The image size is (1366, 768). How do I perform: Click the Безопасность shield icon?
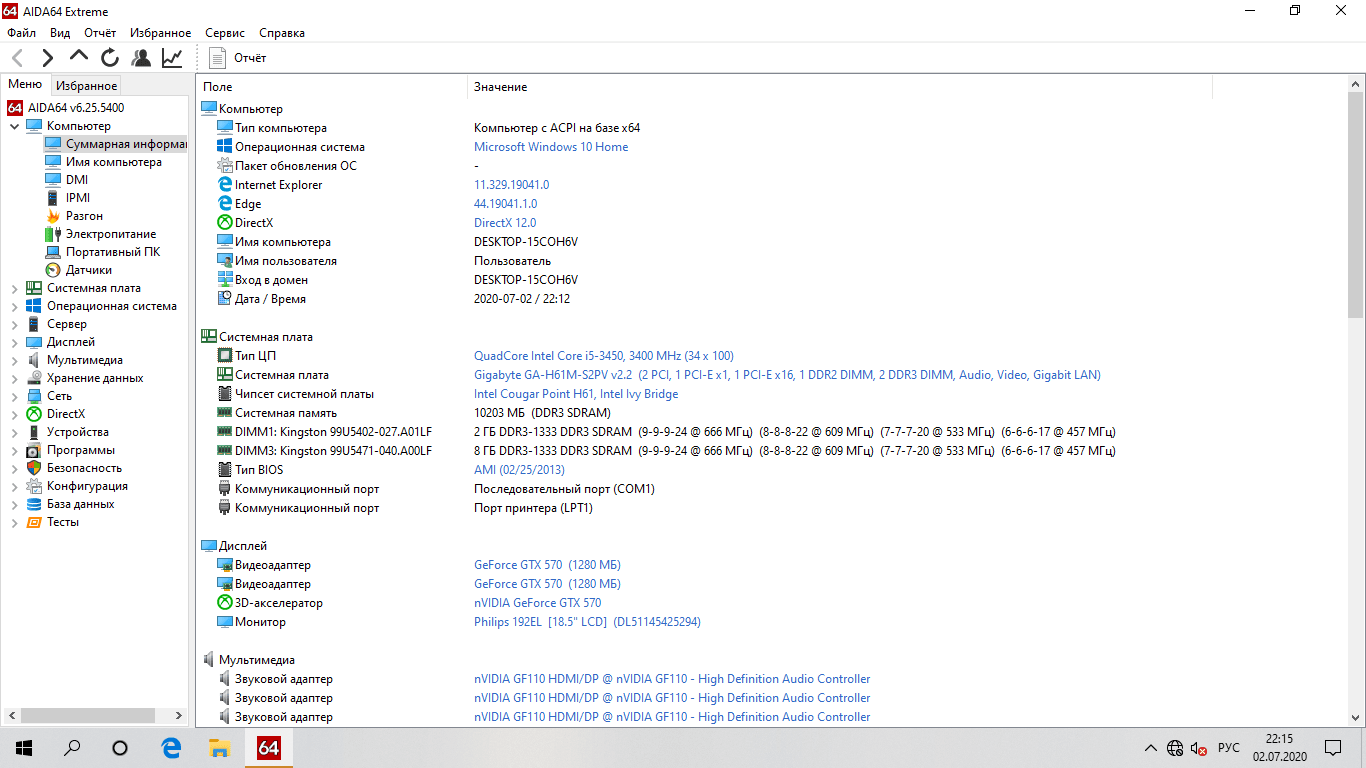(x=34, y=468)
